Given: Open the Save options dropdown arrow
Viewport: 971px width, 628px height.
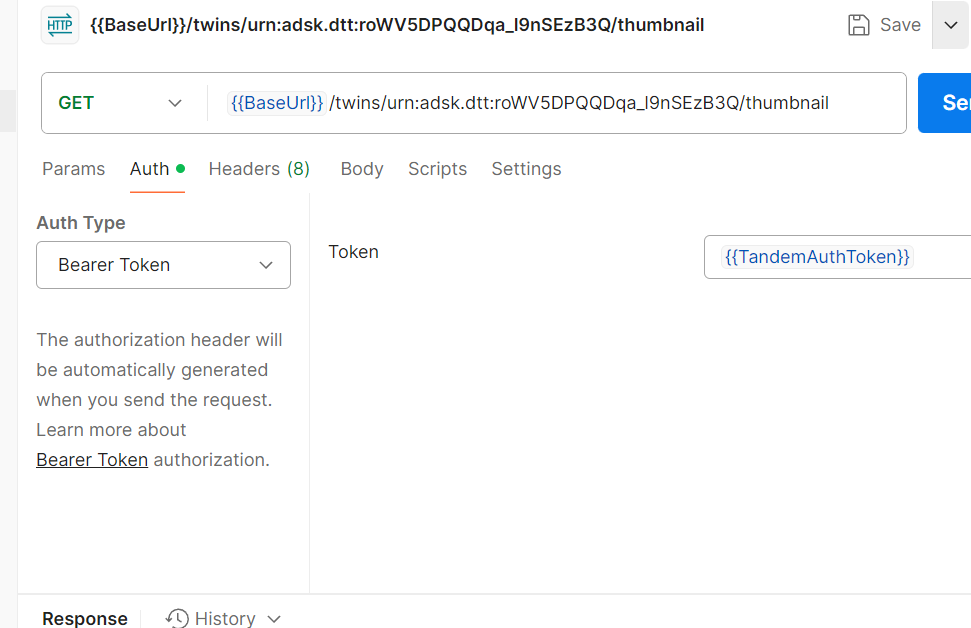Looking at the screenshot, I should pos(951,25).
